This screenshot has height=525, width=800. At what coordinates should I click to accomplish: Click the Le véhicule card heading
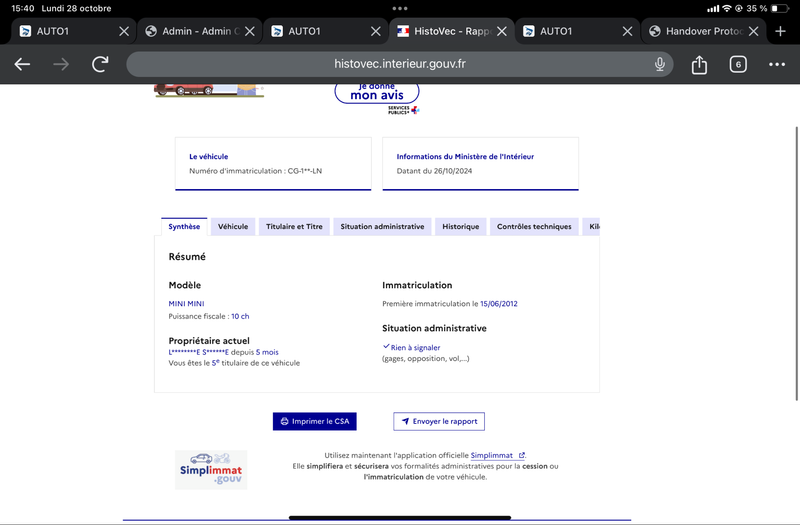[209, 157]
